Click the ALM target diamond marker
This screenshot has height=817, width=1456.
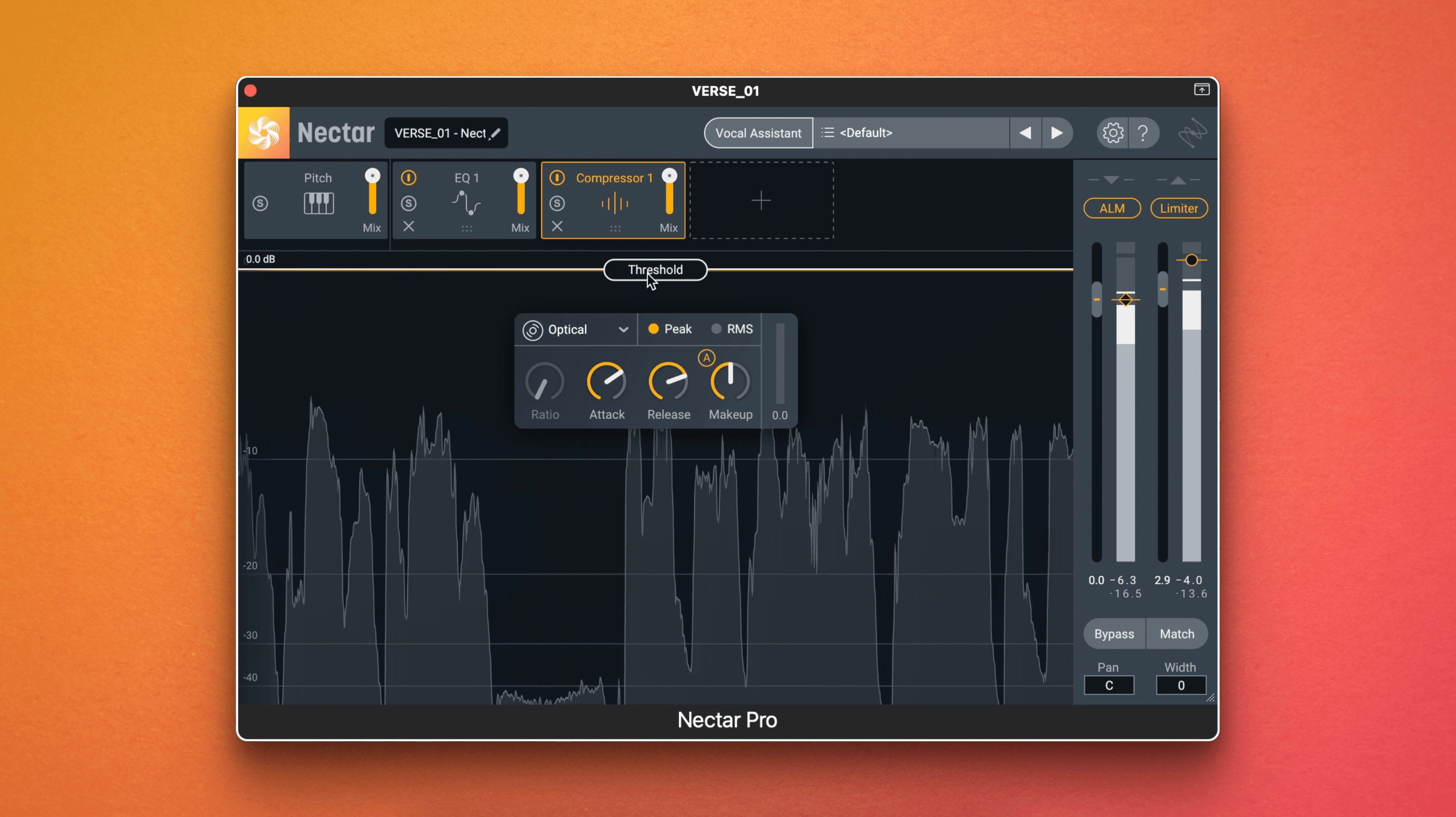[1125, 299]
